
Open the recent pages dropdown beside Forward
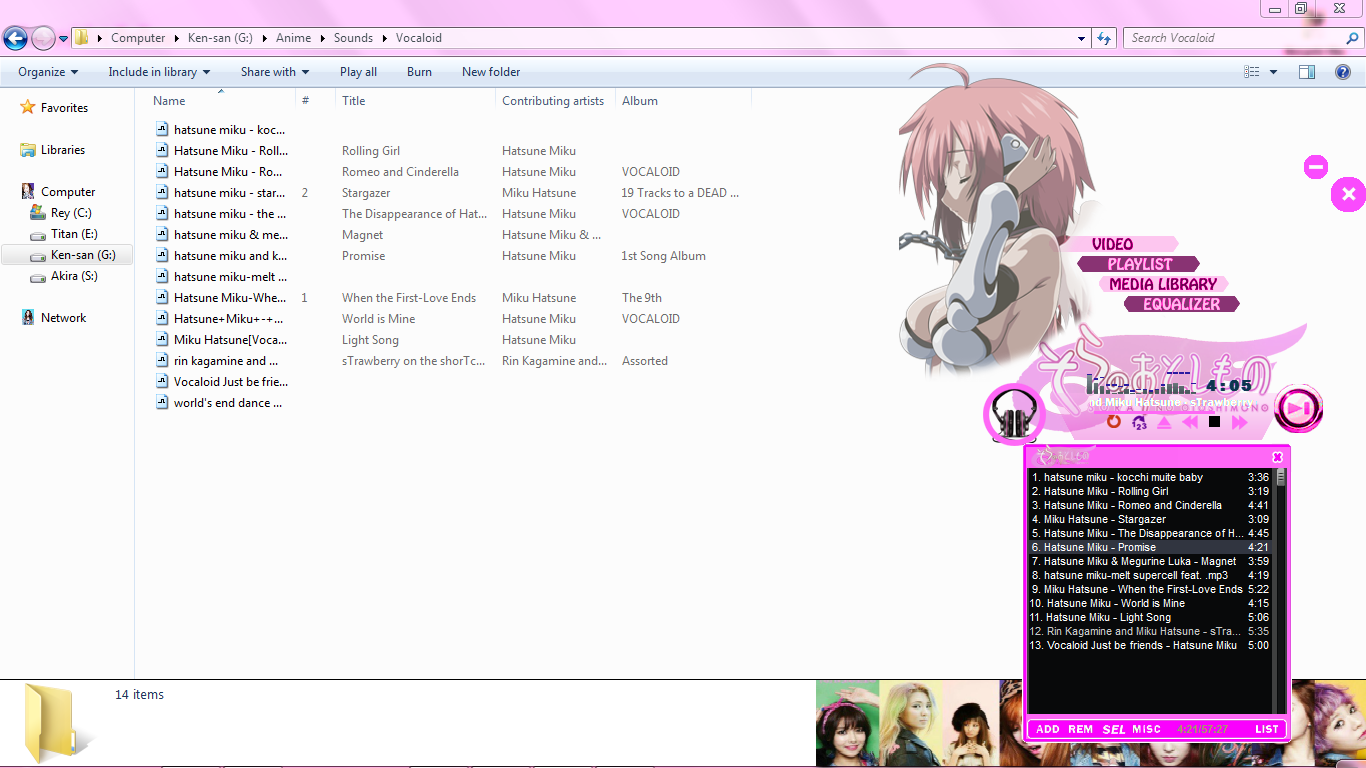(63, 39)
